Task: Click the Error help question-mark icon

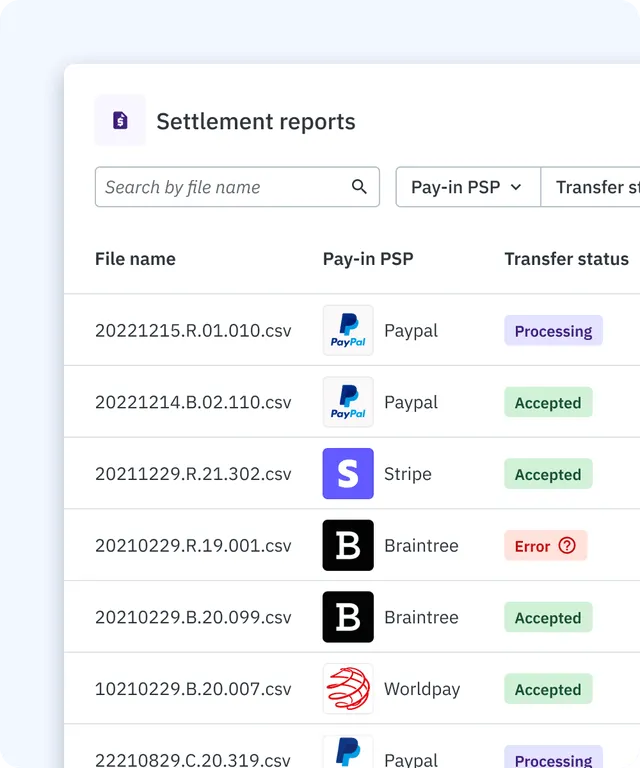Action: click(567, 545)
